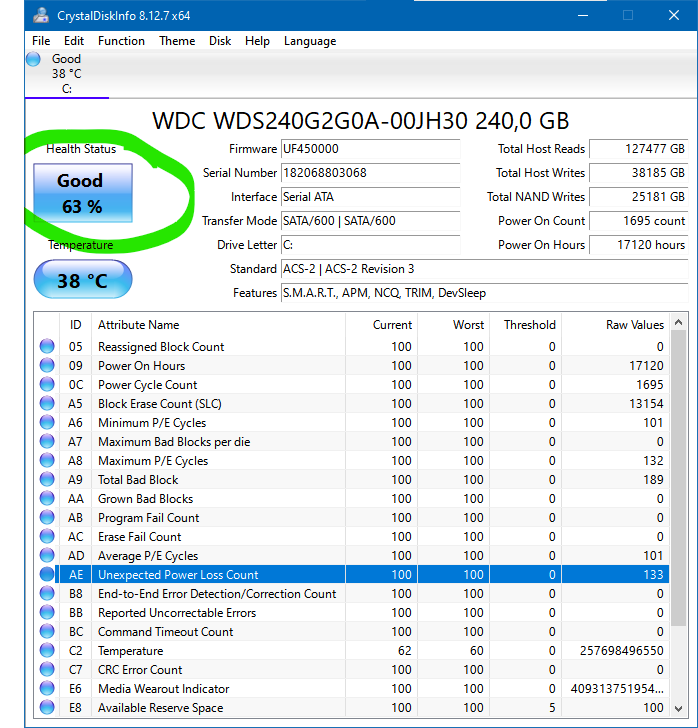This screenshot has height=728, width=698.
Task: Click status orb for Block Erase Count (SLC)
Action: point(47,403)
